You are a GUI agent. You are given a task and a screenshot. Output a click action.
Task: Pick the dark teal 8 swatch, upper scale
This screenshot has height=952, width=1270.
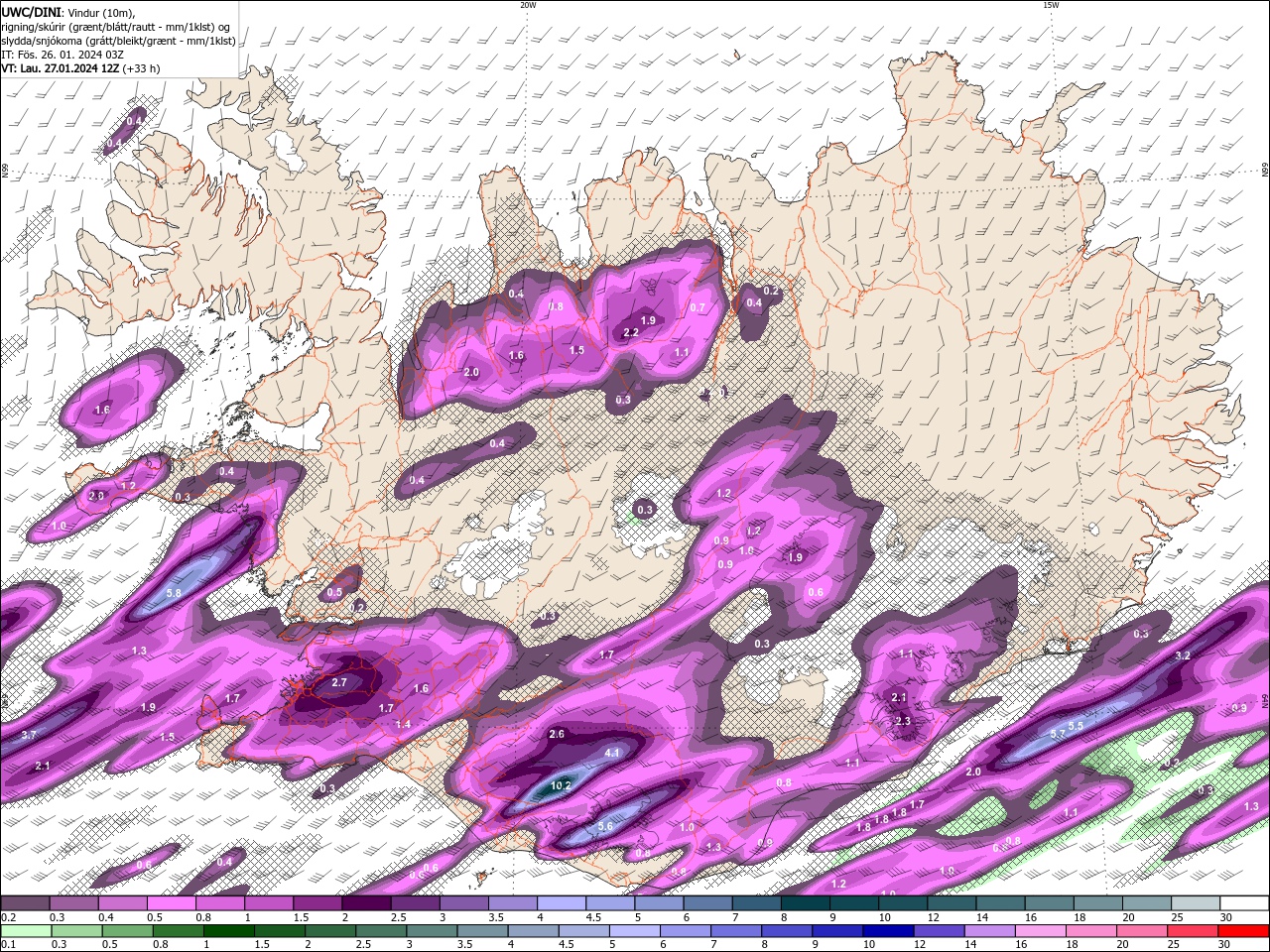(806, 903)
